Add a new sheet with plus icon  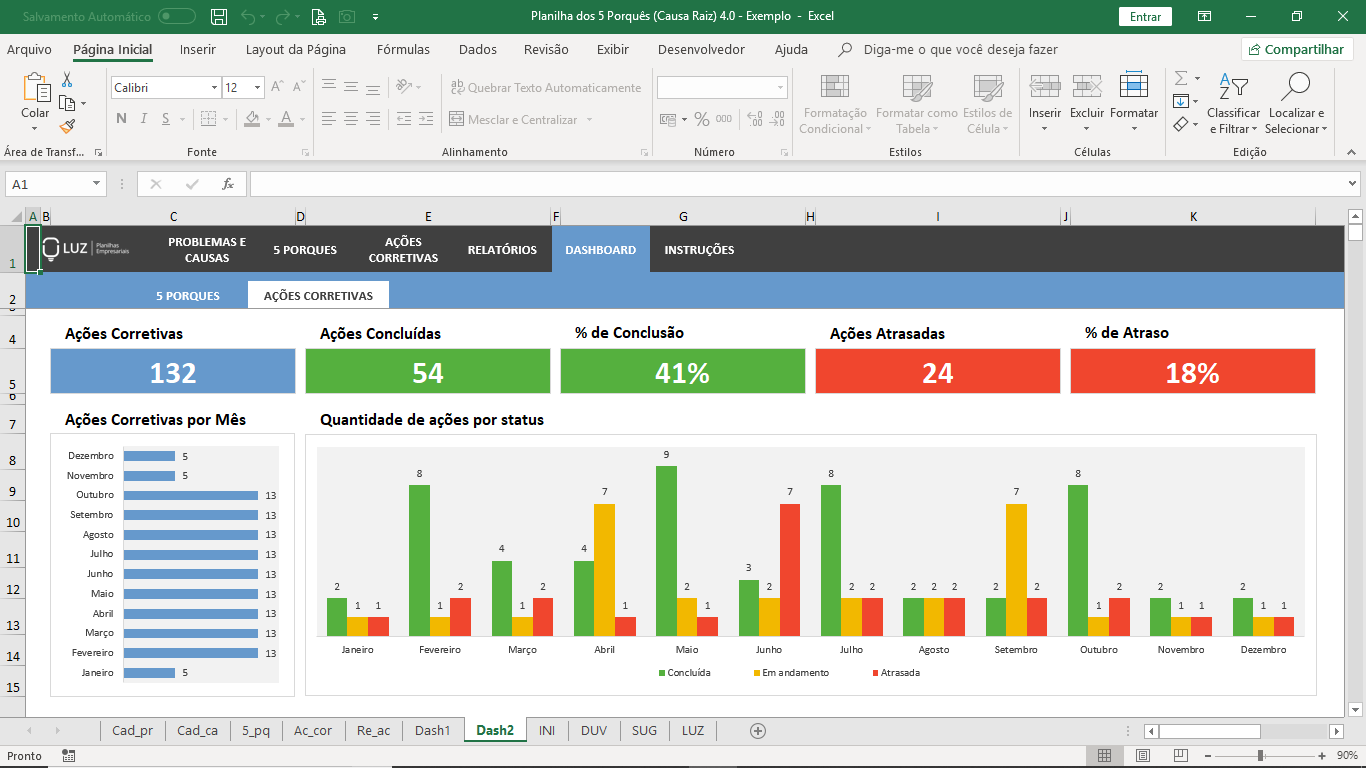point(758,731)
